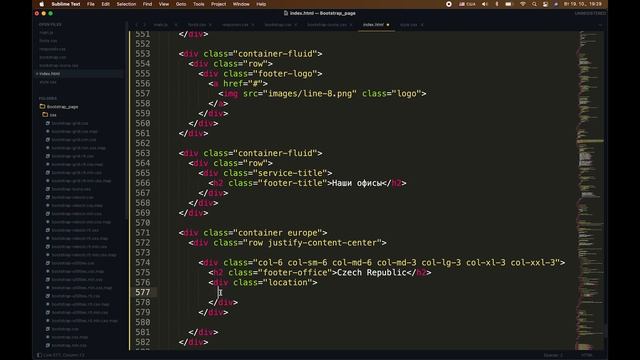Open bootstrap.min.css in the sidebar
Viewport: 640px width, 360px height.
pos(69,345)
